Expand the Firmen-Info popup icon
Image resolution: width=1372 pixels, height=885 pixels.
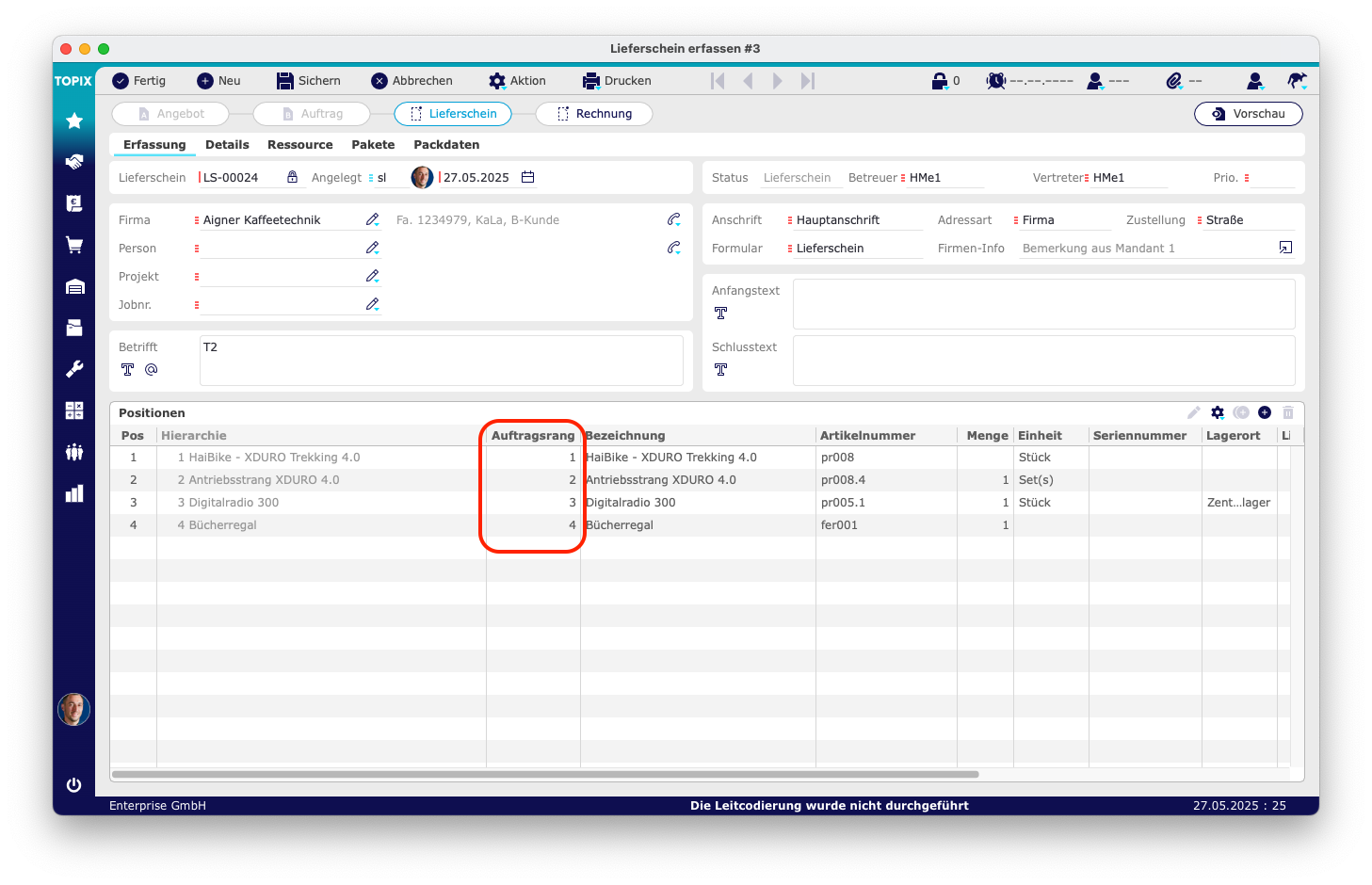(1285, 248)
